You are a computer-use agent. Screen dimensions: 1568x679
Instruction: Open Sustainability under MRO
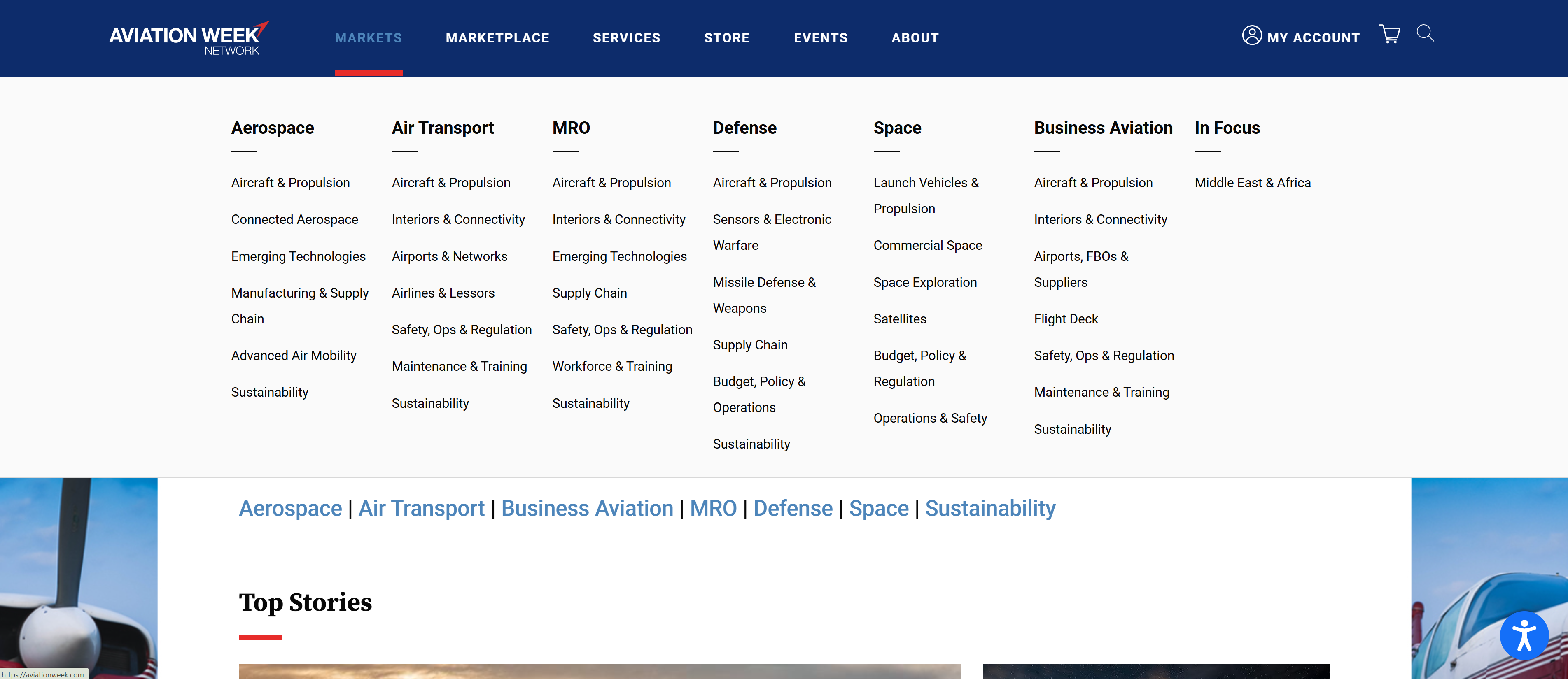point(590,403)
